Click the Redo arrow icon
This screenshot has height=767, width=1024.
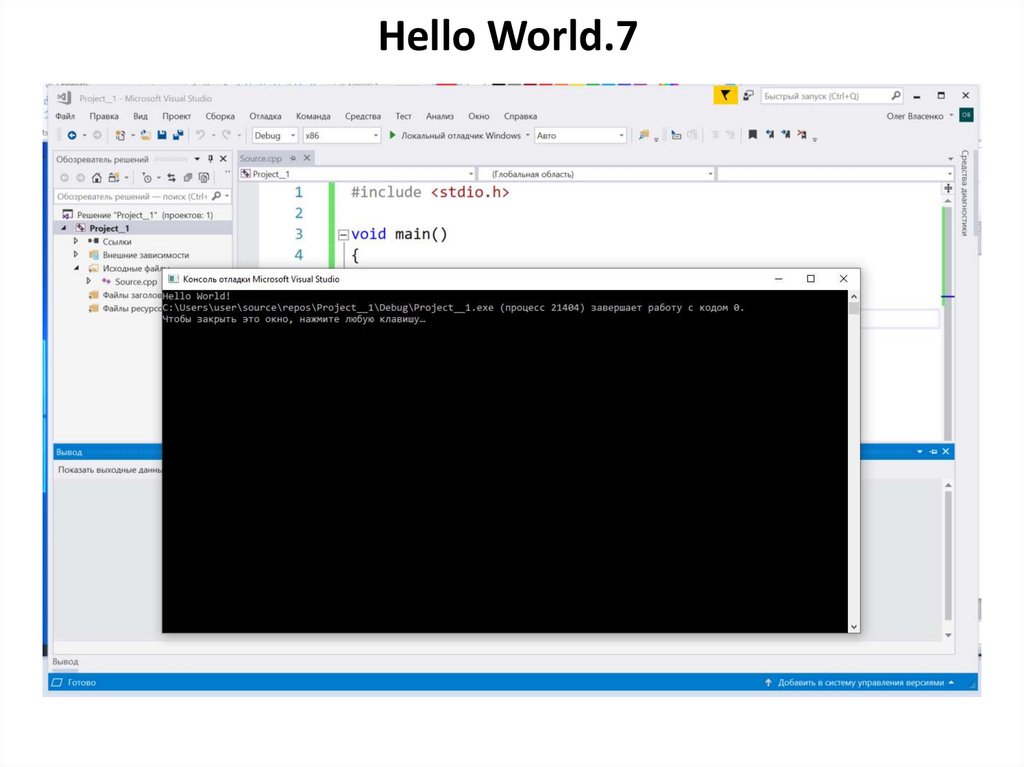click(226, 135)
